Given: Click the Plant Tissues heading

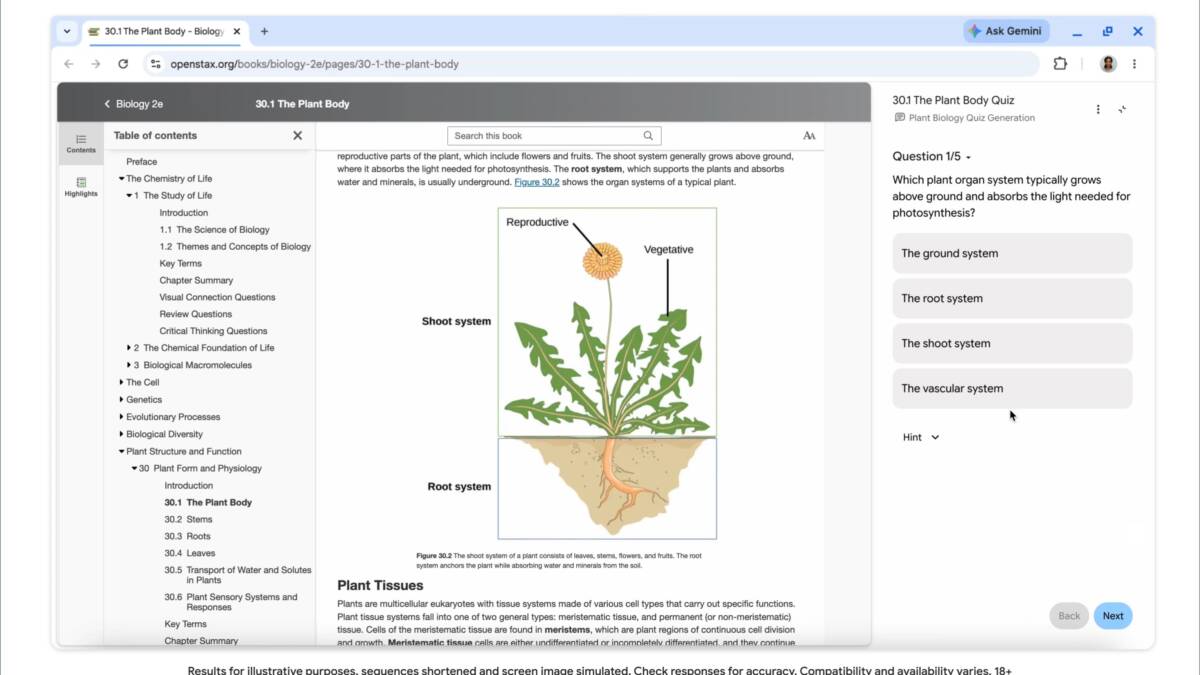Looking at the screenshot, I should coord(380,585).
